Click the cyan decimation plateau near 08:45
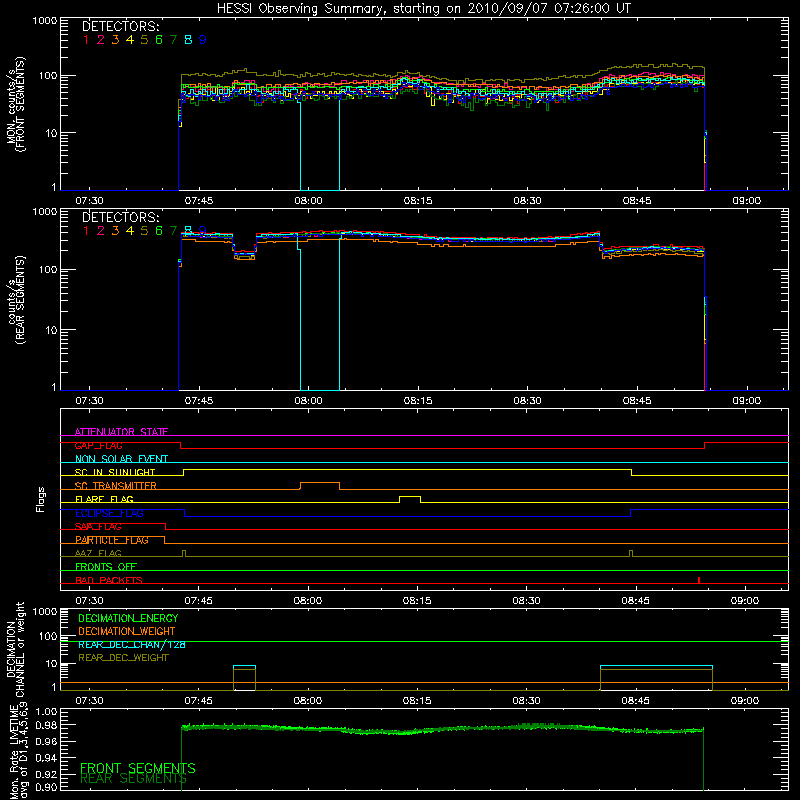Image resolution: width=800 pixels, height=800 pixels. pyautogui.click(x=656, y=666)
